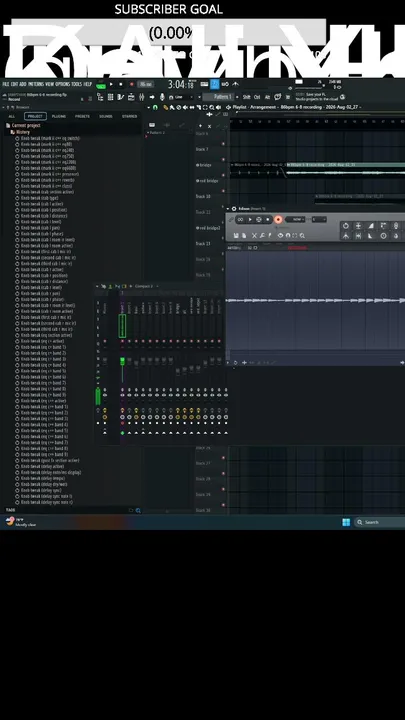Select history entry 'Knob tweak (cab type)'
Viewport: 405px width, 720px height.
point(37,198)
